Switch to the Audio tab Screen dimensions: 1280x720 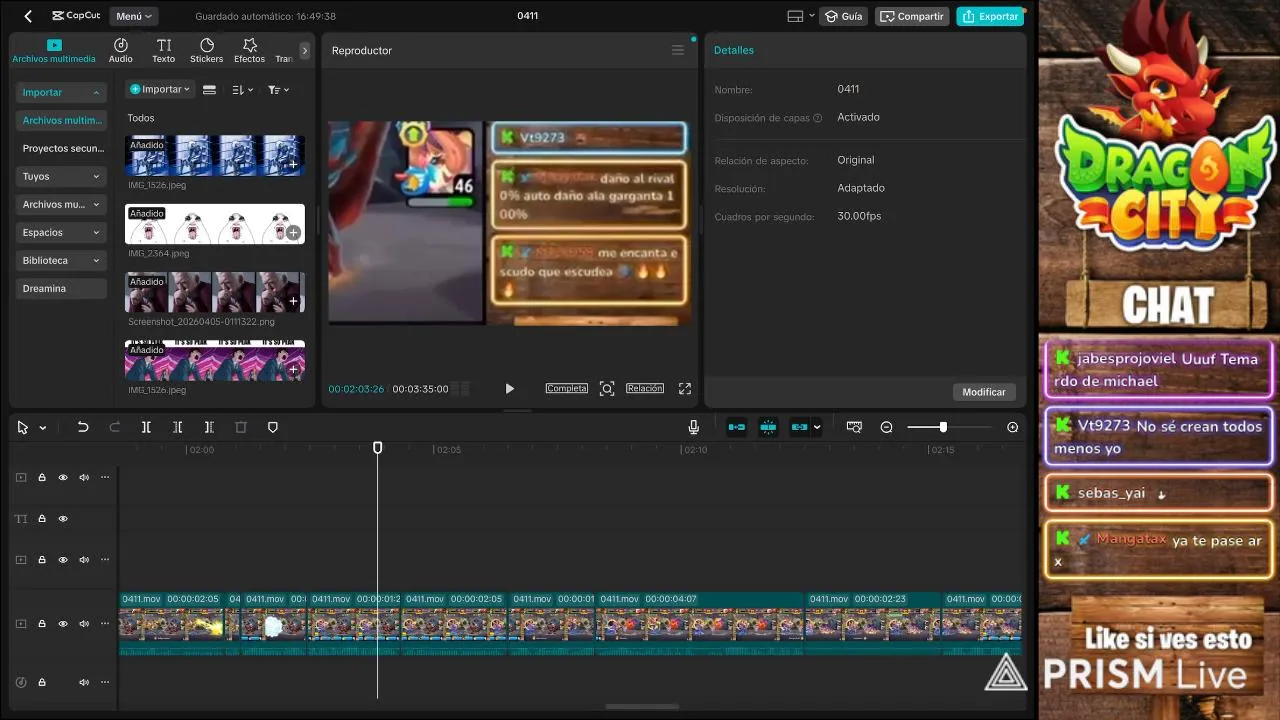click(121, 51)
